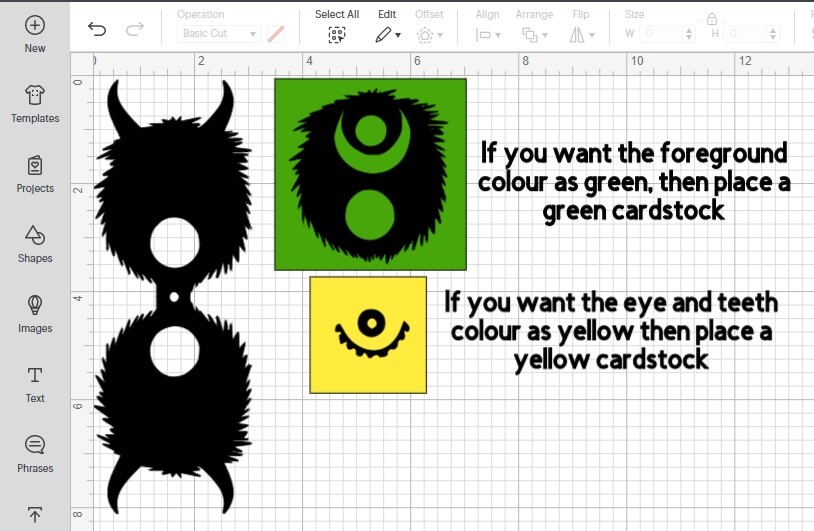The height and width of the screenshot is (531, 814).
Task: Select the yellow cardstock instruction text
Action: (x=611, y=331)
